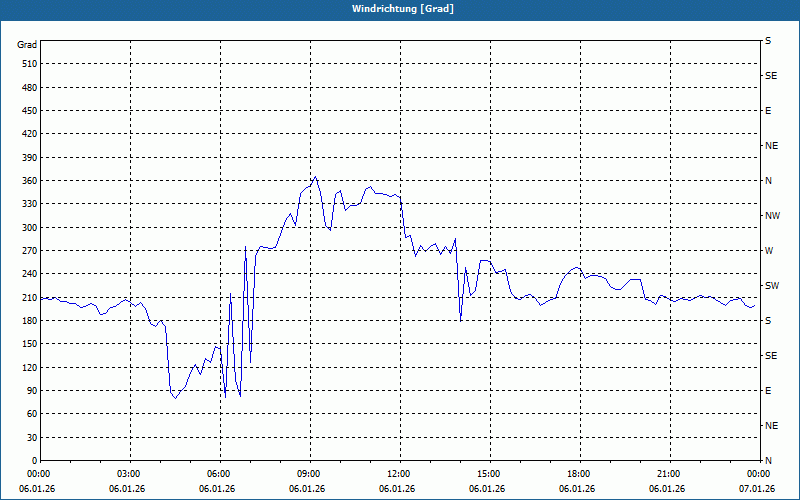Viewport: 800px width, 500px height.
Task: Choose the 180 degree axis value
Action: 30,320
